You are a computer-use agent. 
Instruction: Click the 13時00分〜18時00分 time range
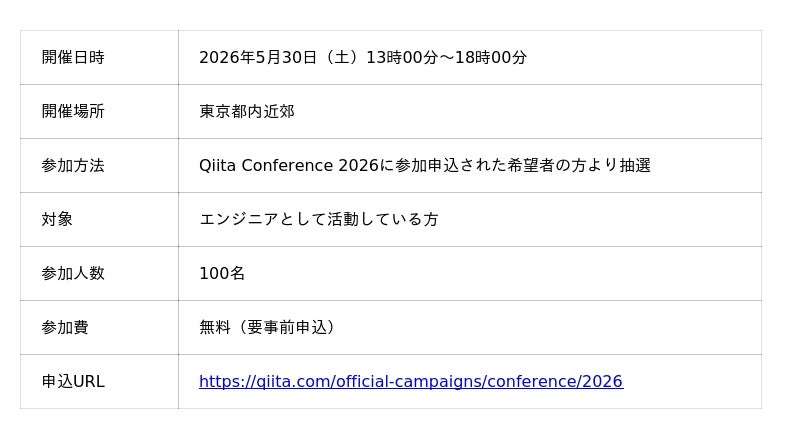(x=446, y=57)
